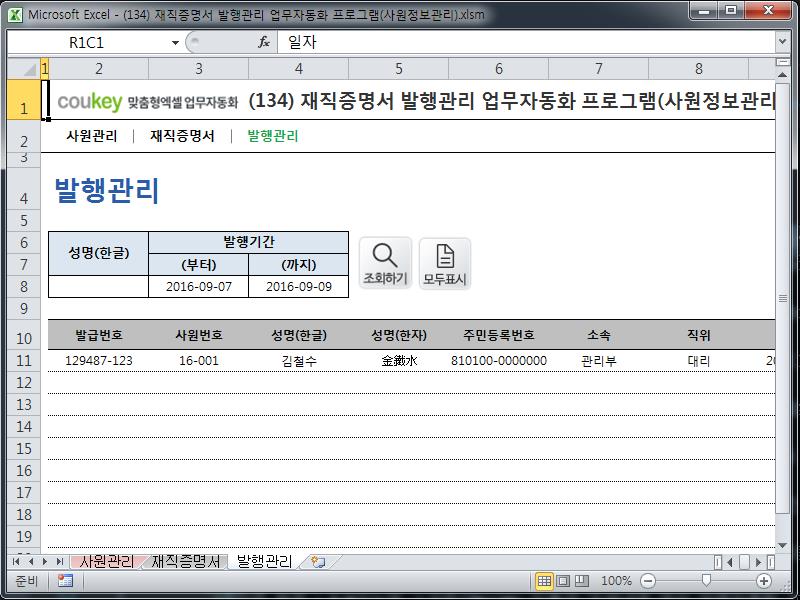This screenshot has width=800, height=600.
Task: Click the (까지) header cell
Action: pos(298,264)
